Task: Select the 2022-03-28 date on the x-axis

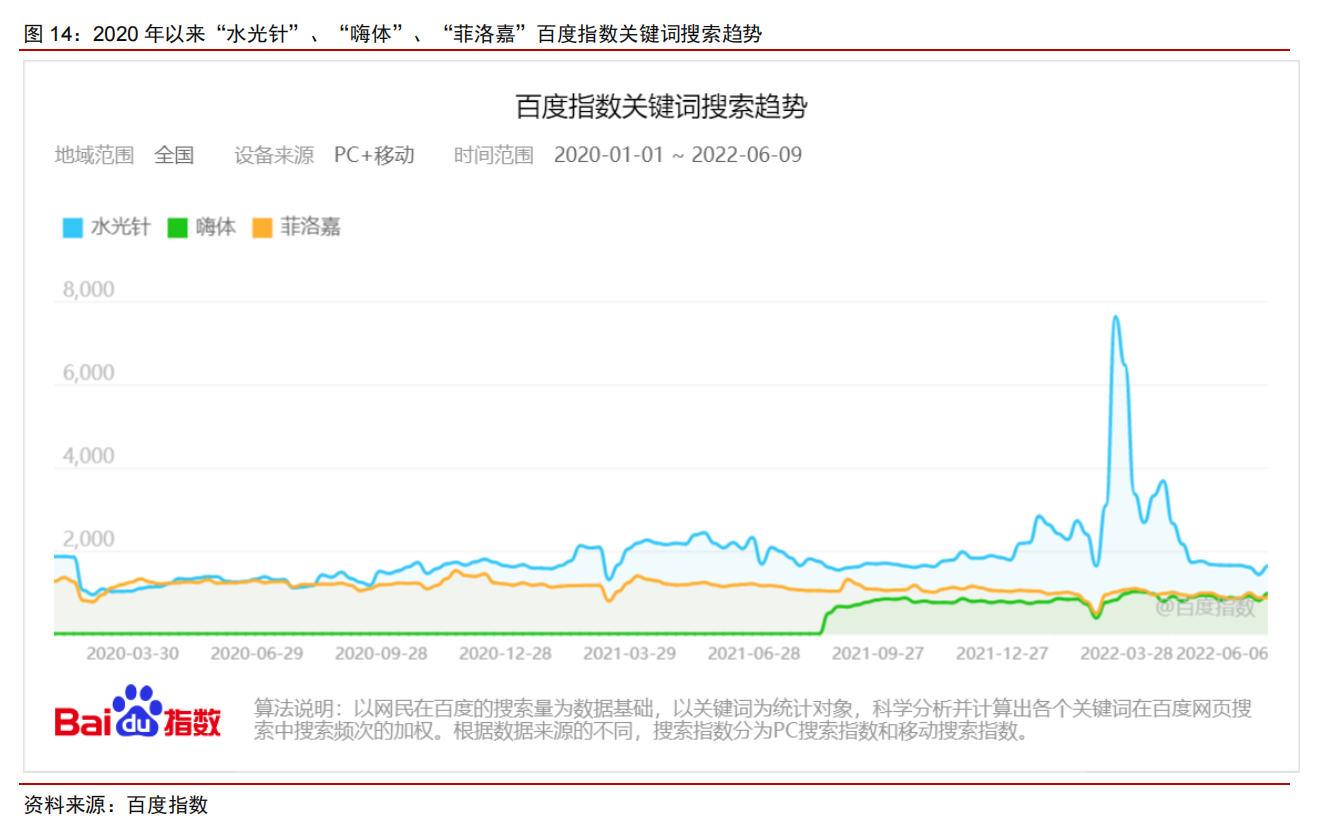Action: (x=1127, y=653)
